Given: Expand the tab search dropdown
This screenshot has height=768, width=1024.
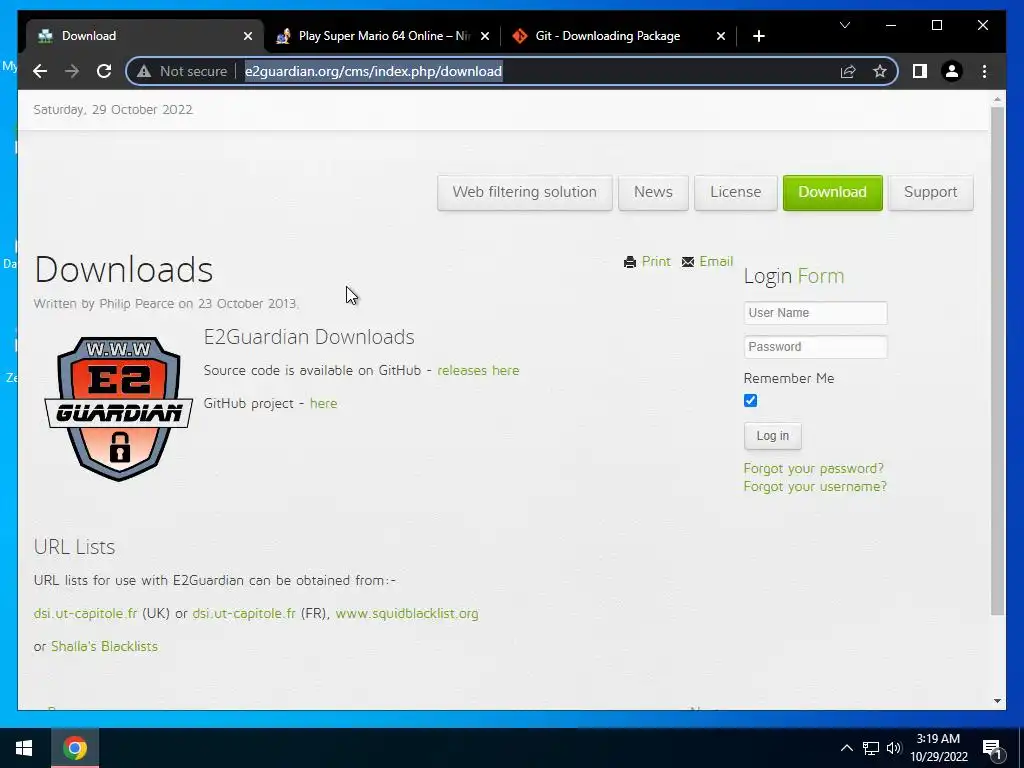Looking at the screenshot, I should [x=844, y=25].
